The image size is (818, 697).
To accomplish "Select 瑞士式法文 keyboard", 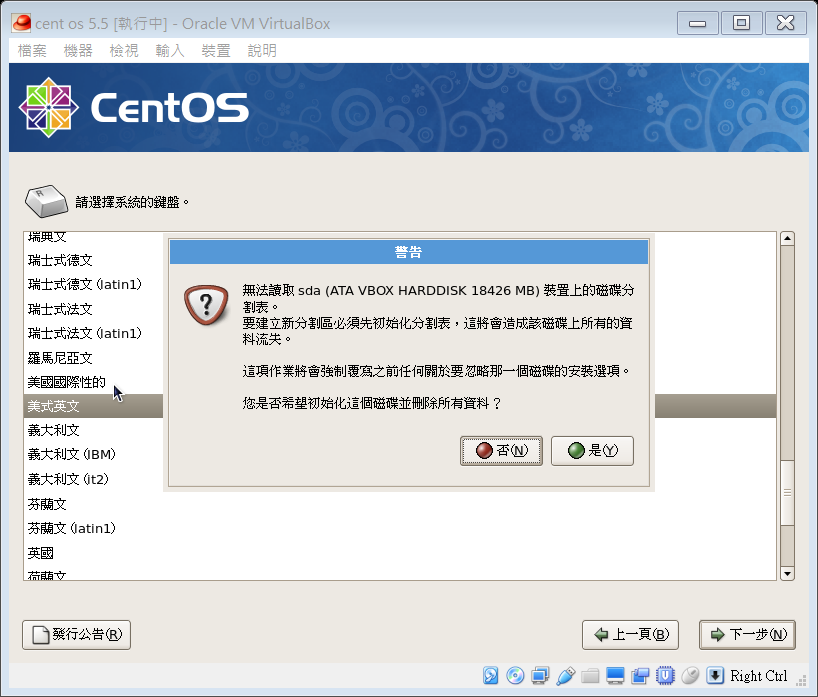I will click(x=60, y=309).
